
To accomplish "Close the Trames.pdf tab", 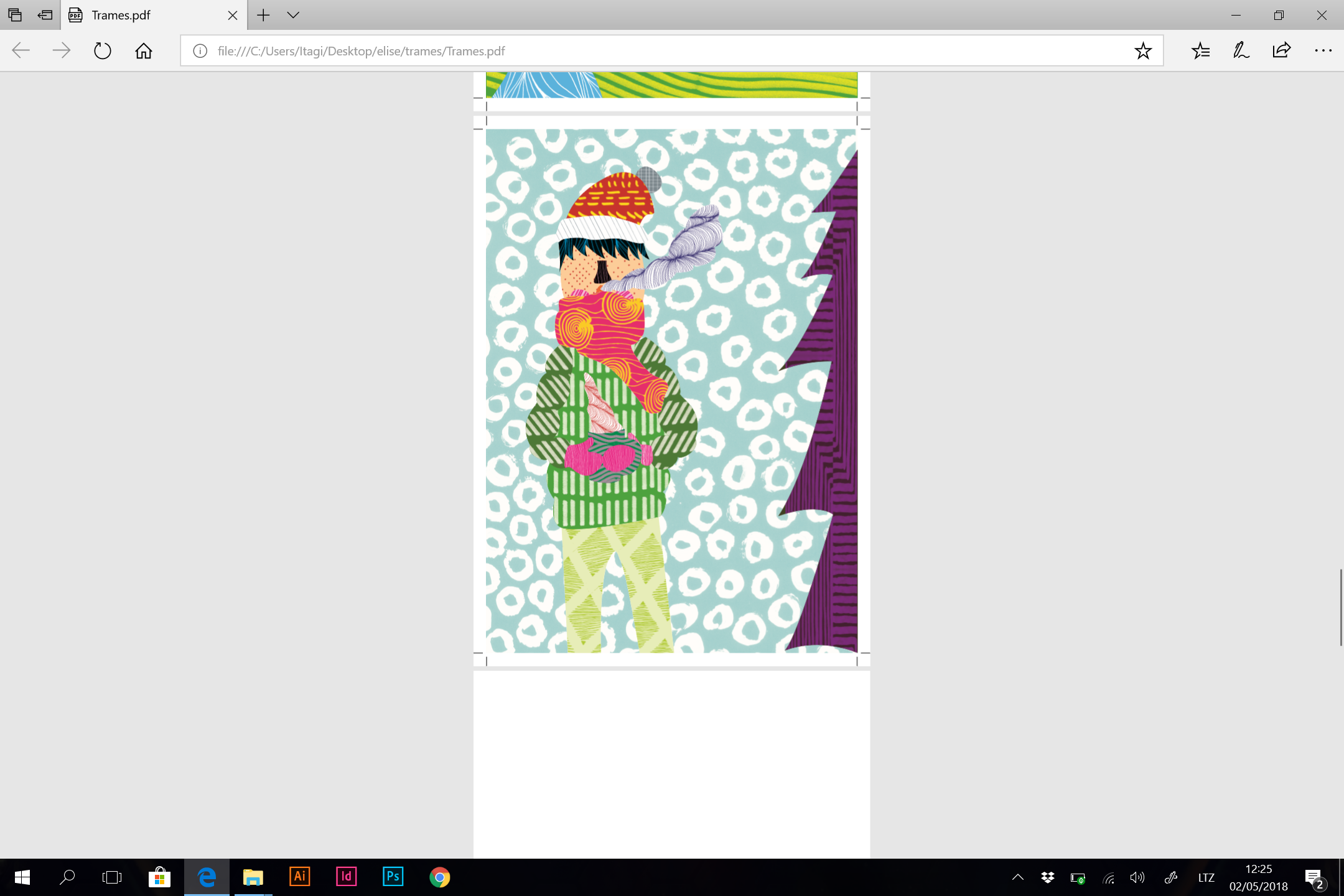I will coord(233,15).
